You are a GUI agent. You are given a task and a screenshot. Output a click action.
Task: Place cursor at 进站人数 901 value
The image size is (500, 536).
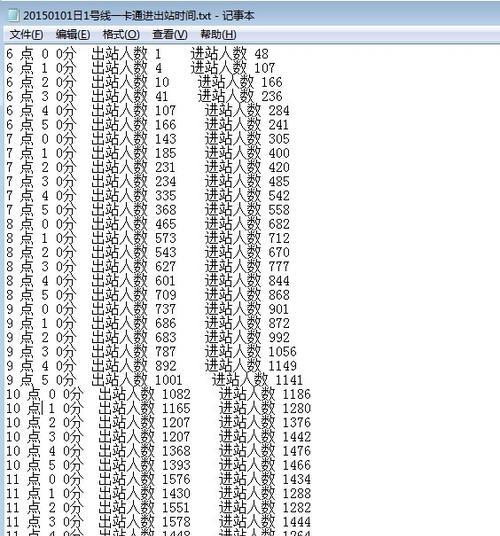[279, 309]
